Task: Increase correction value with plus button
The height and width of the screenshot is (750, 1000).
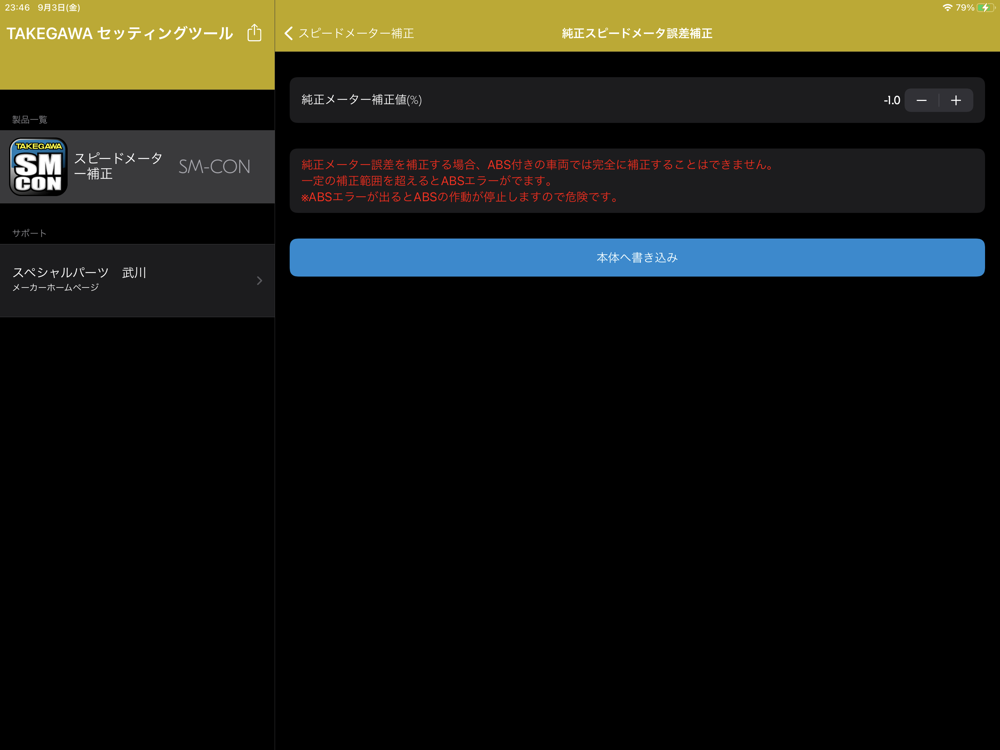Action: pos(956,100)
